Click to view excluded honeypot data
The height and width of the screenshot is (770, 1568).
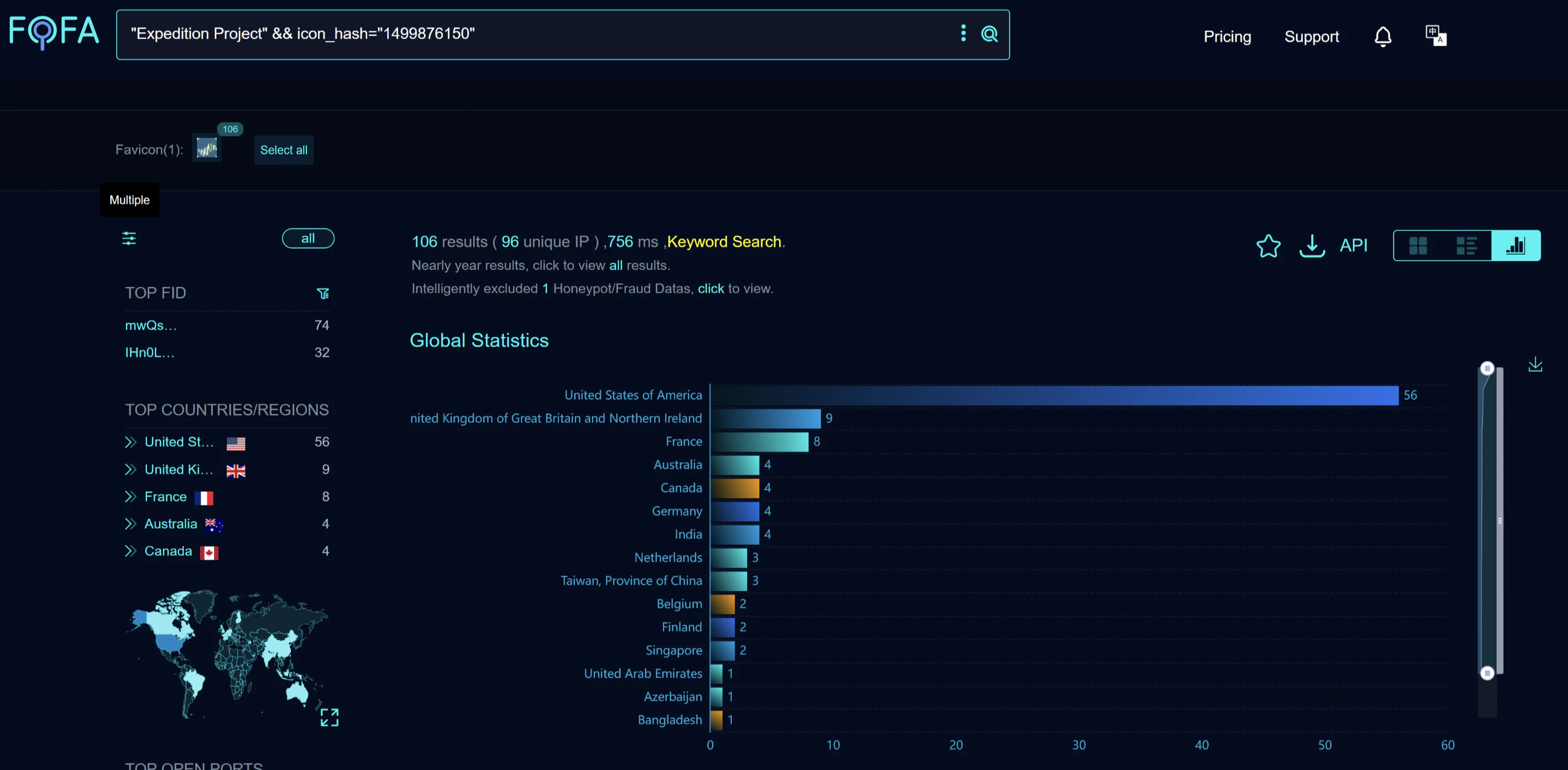pyautogui.click(x=711, y=289)
